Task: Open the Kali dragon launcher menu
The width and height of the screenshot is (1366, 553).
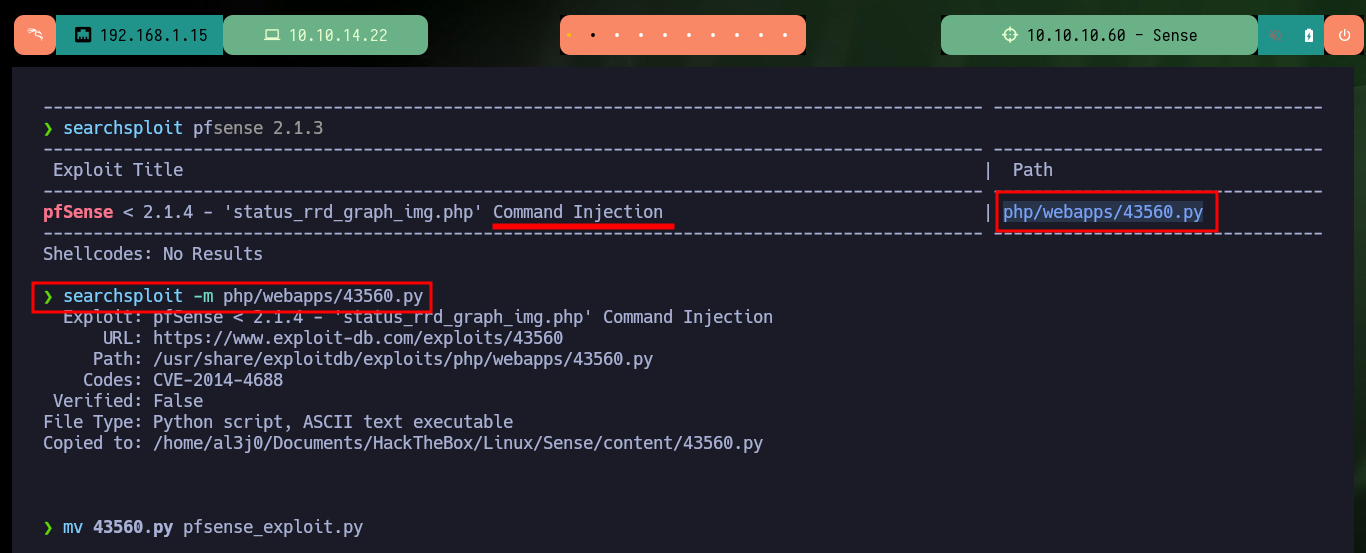Action: tap(35, 35)
